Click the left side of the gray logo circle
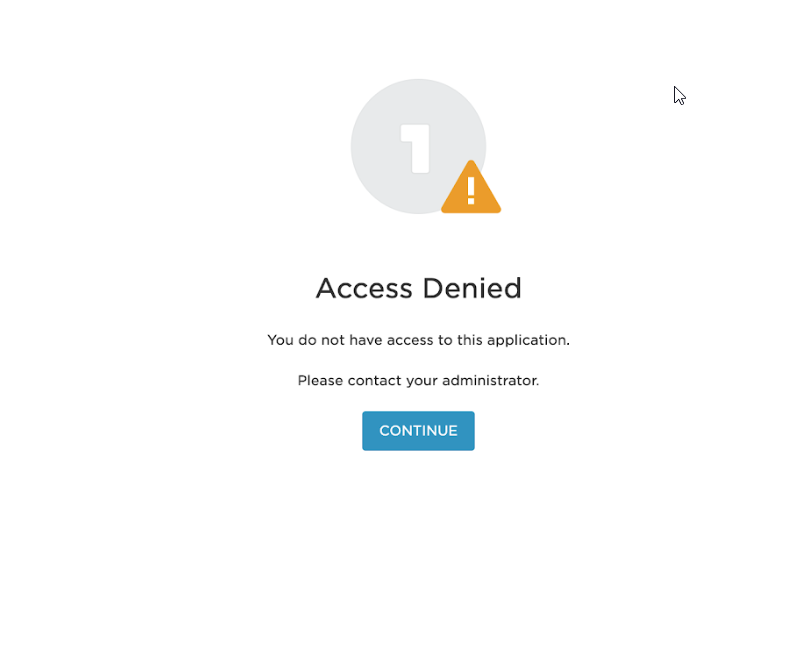 coord(354,146)
